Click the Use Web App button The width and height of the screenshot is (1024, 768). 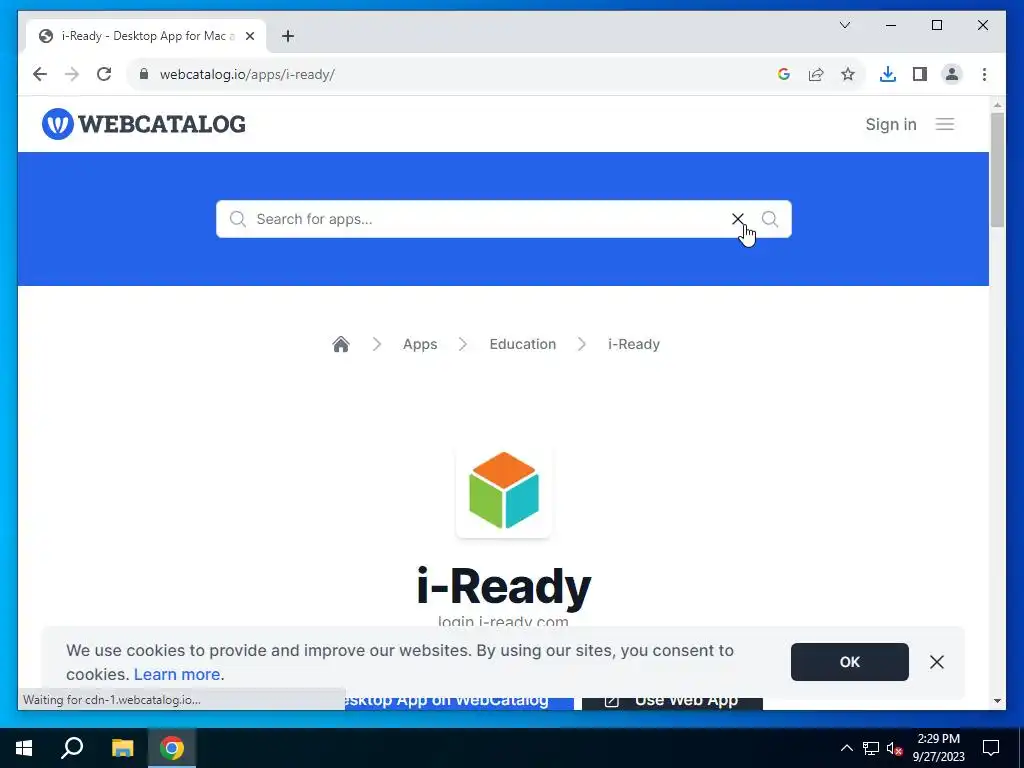point(672,701)
